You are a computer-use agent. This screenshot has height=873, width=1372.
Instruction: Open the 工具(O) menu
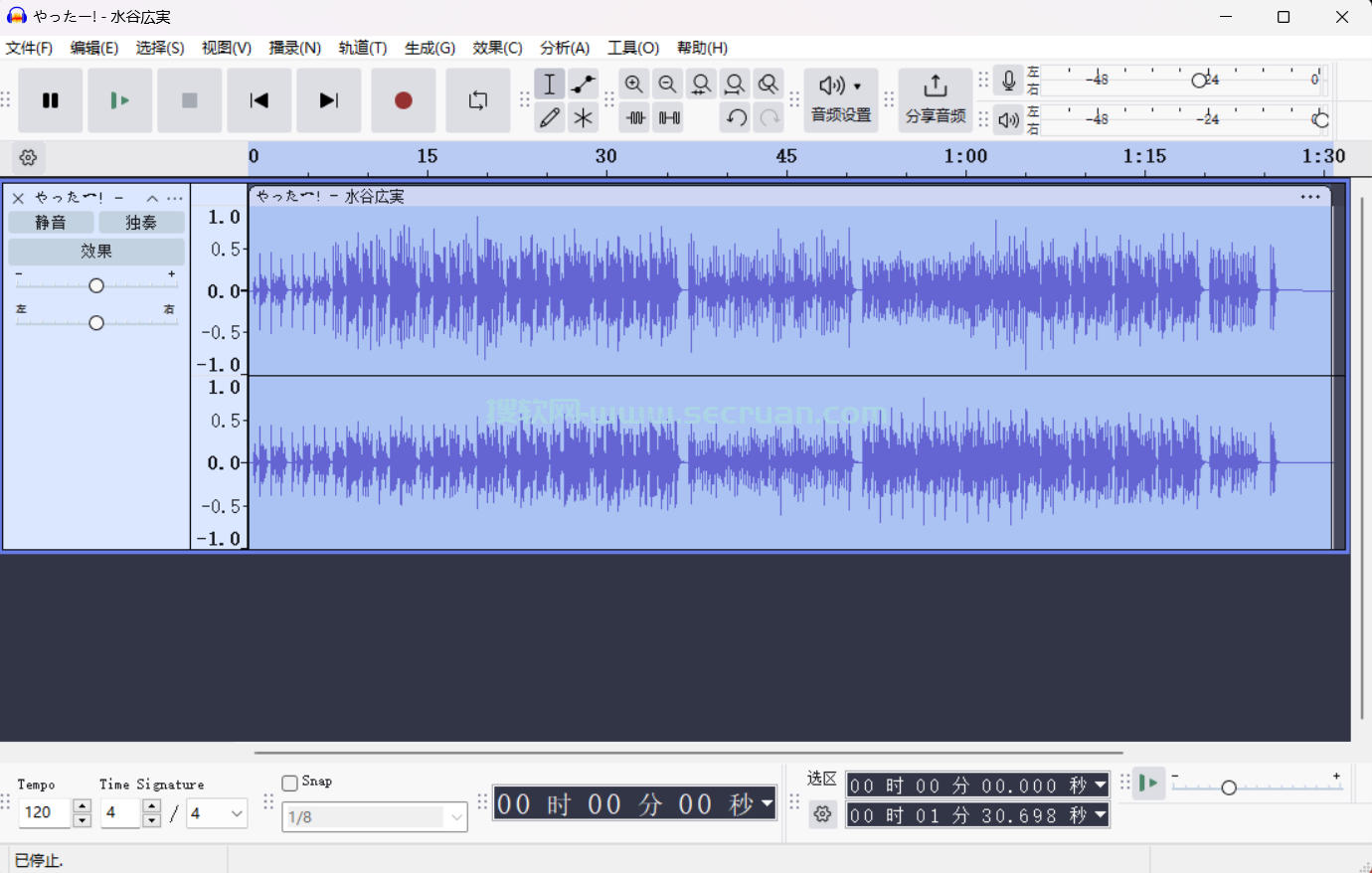click(x=633, y=48)
